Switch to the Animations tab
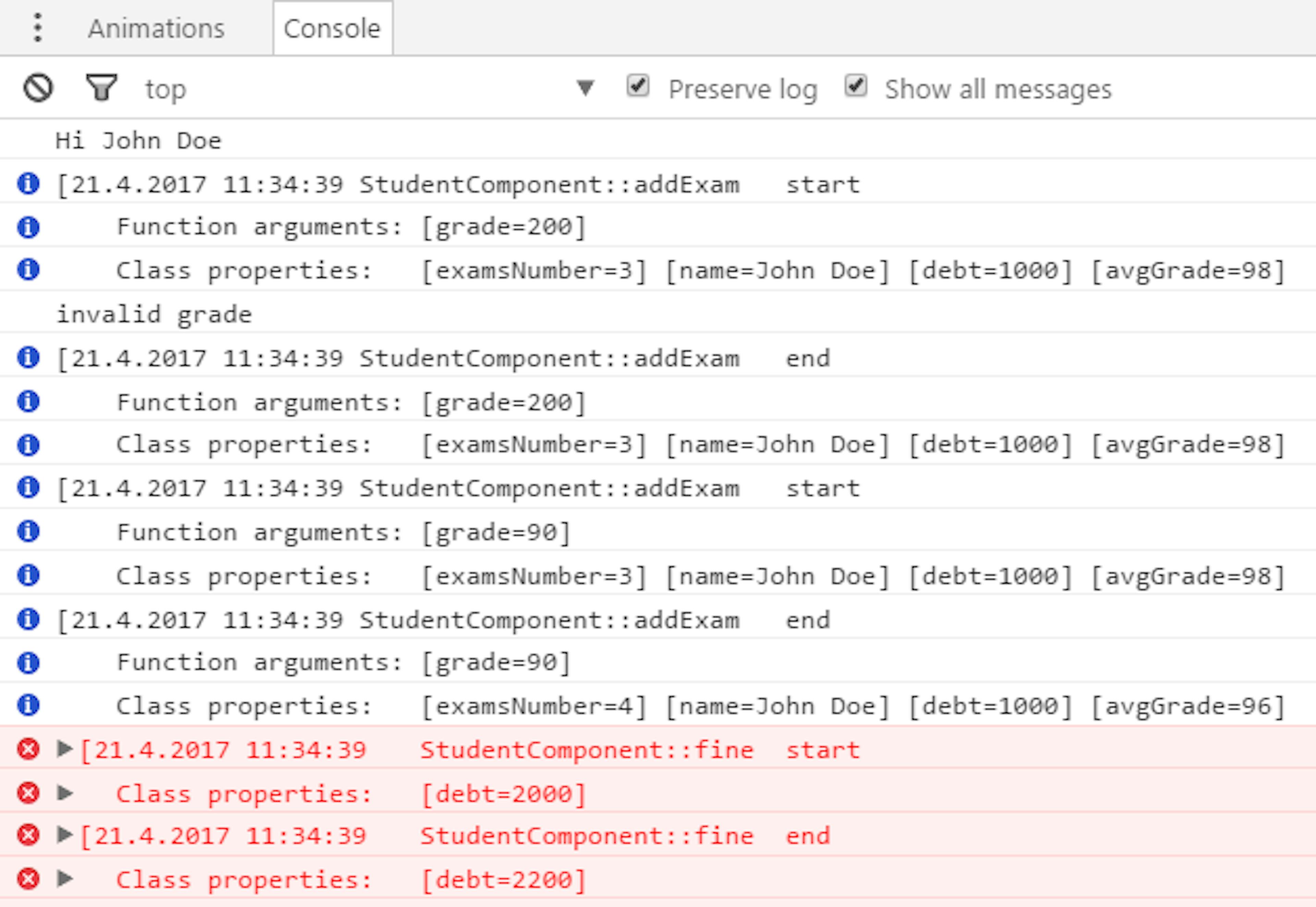 pos(156,27)
